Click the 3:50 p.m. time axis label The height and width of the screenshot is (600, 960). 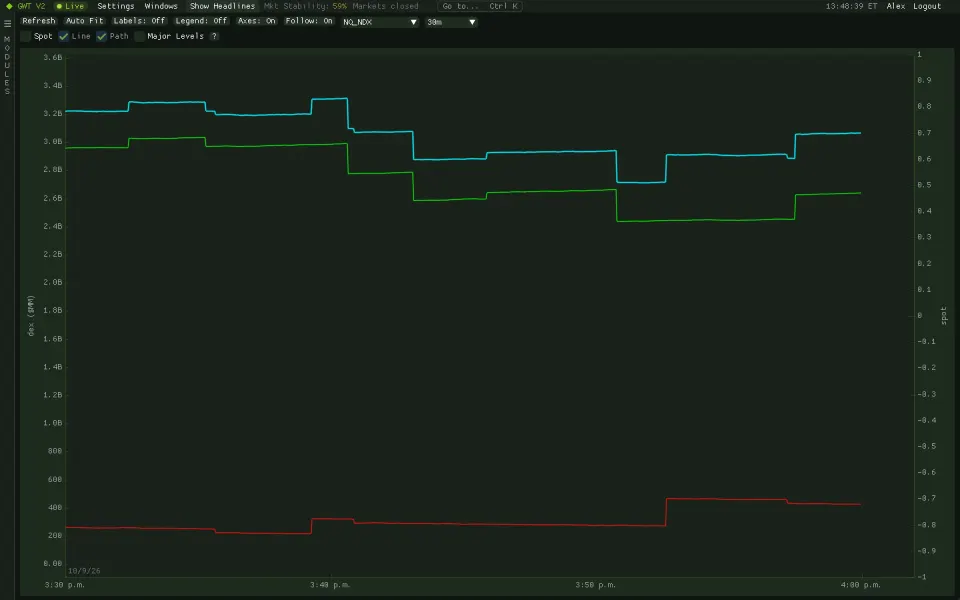pos(595,585)
